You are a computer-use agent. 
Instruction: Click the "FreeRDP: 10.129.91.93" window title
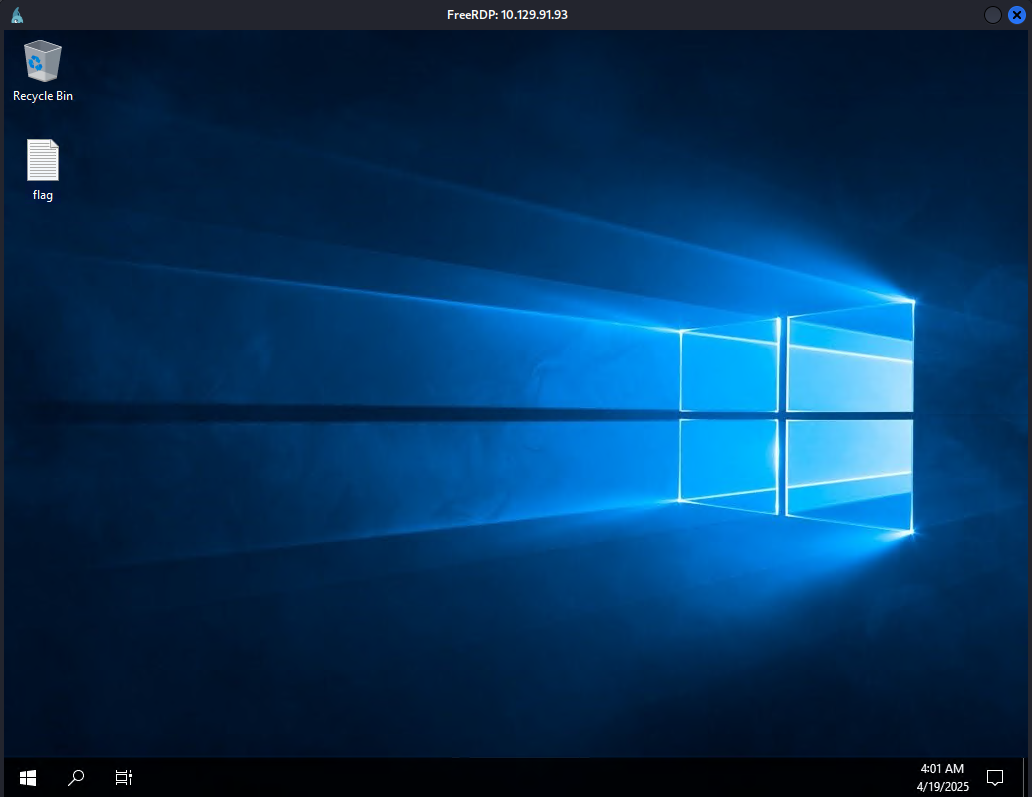click(507, 15)
